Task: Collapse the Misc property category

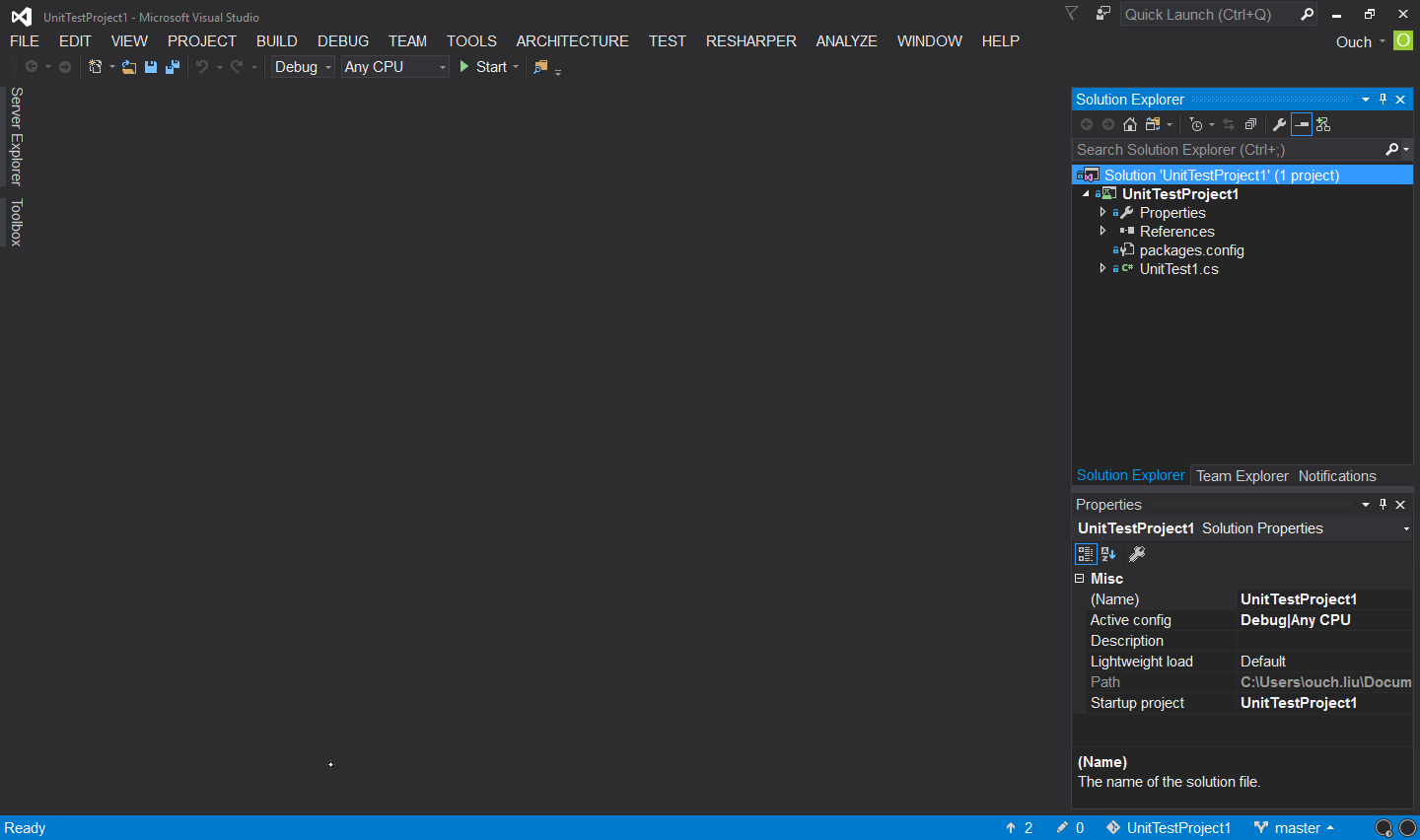Action: click(x=1080, y=579)
